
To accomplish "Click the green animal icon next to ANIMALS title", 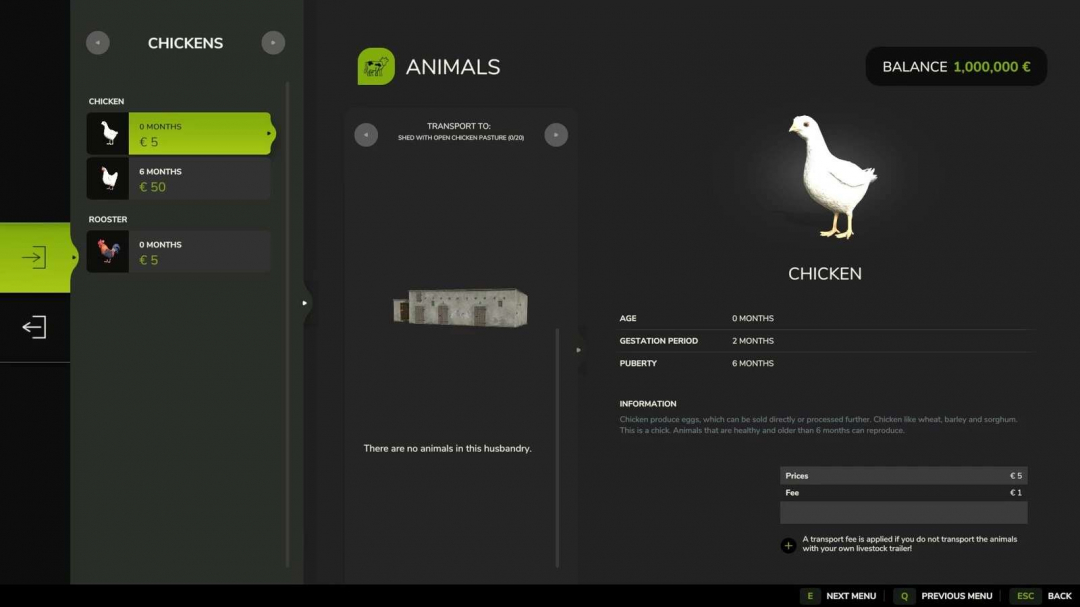I will [x=376, y=66].
